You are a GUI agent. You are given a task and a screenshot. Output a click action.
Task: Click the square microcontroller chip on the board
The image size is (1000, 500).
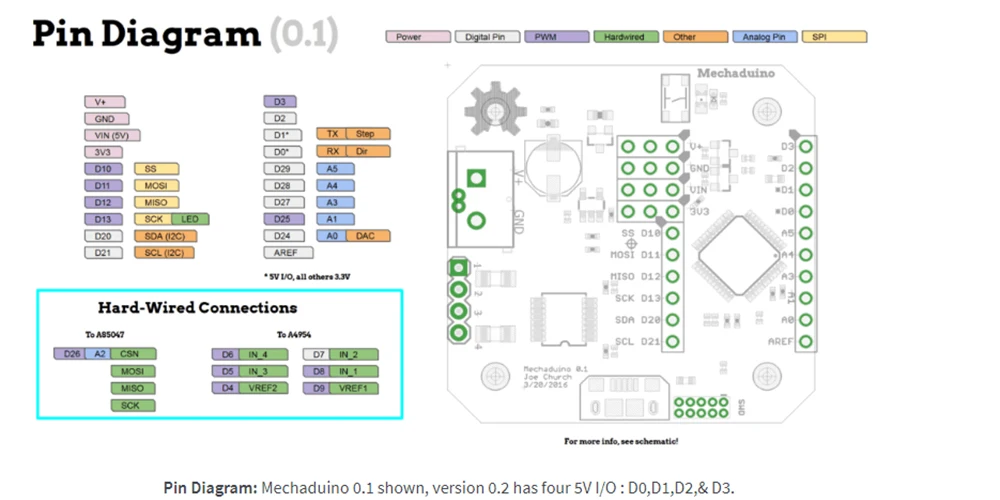(740, 255)
